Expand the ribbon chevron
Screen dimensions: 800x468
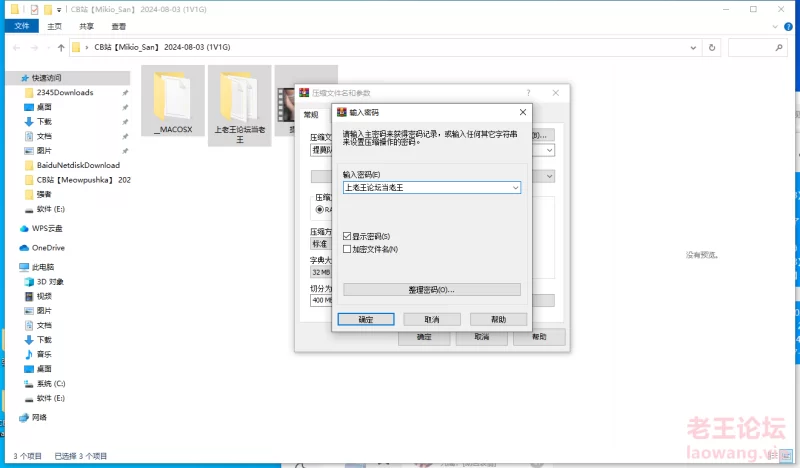775,27
